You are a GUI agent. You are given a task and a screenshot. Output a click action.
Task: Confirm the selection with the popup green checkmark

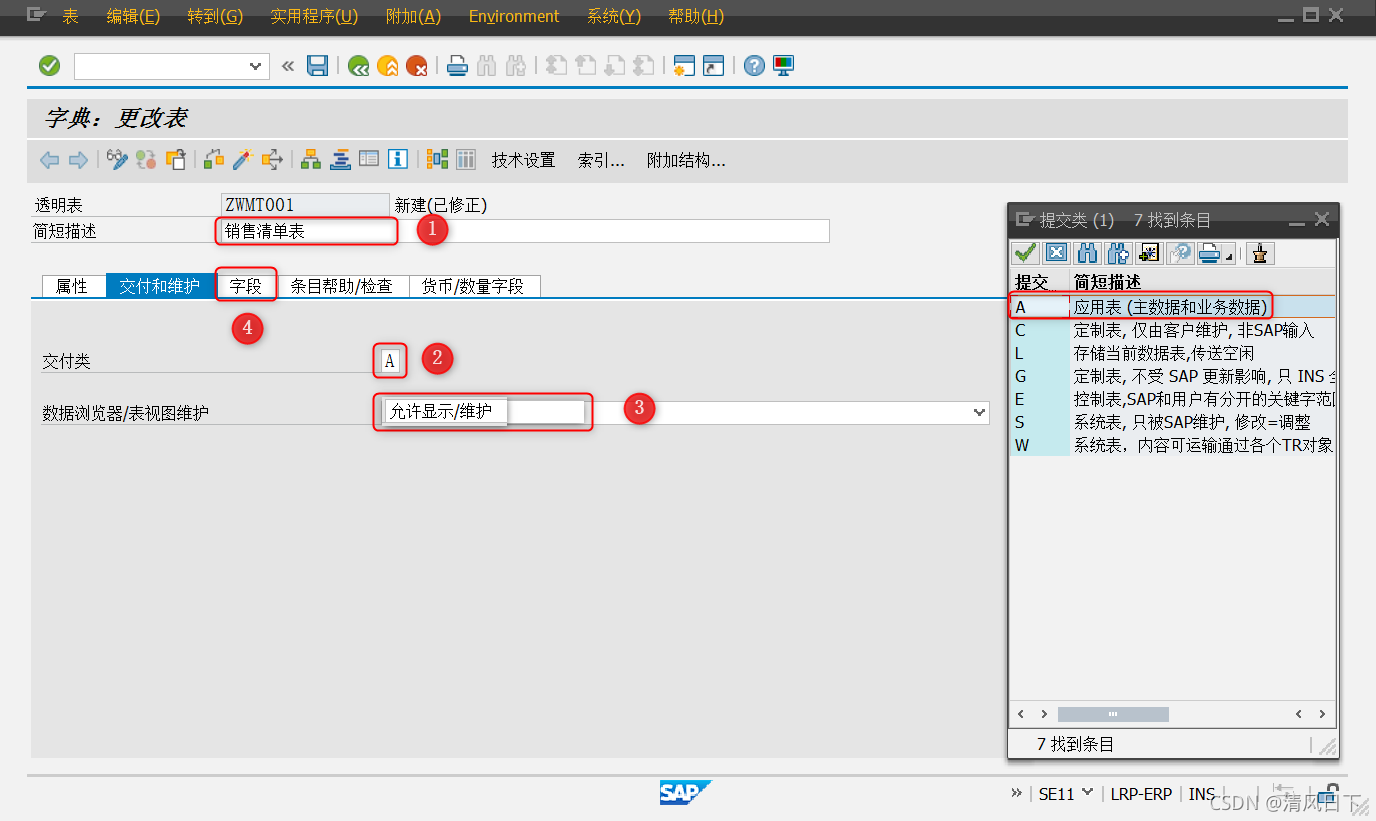(1025, 253)
